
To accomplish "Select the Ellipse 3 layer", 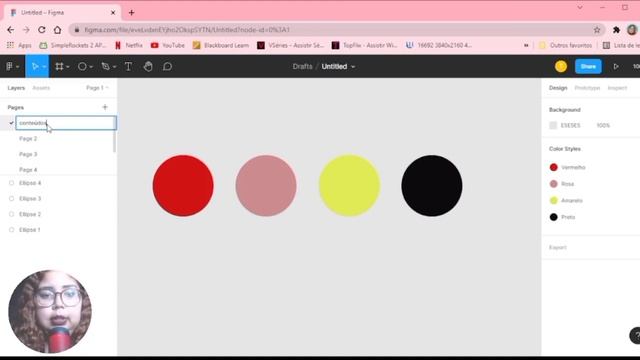I will [30, 199].
